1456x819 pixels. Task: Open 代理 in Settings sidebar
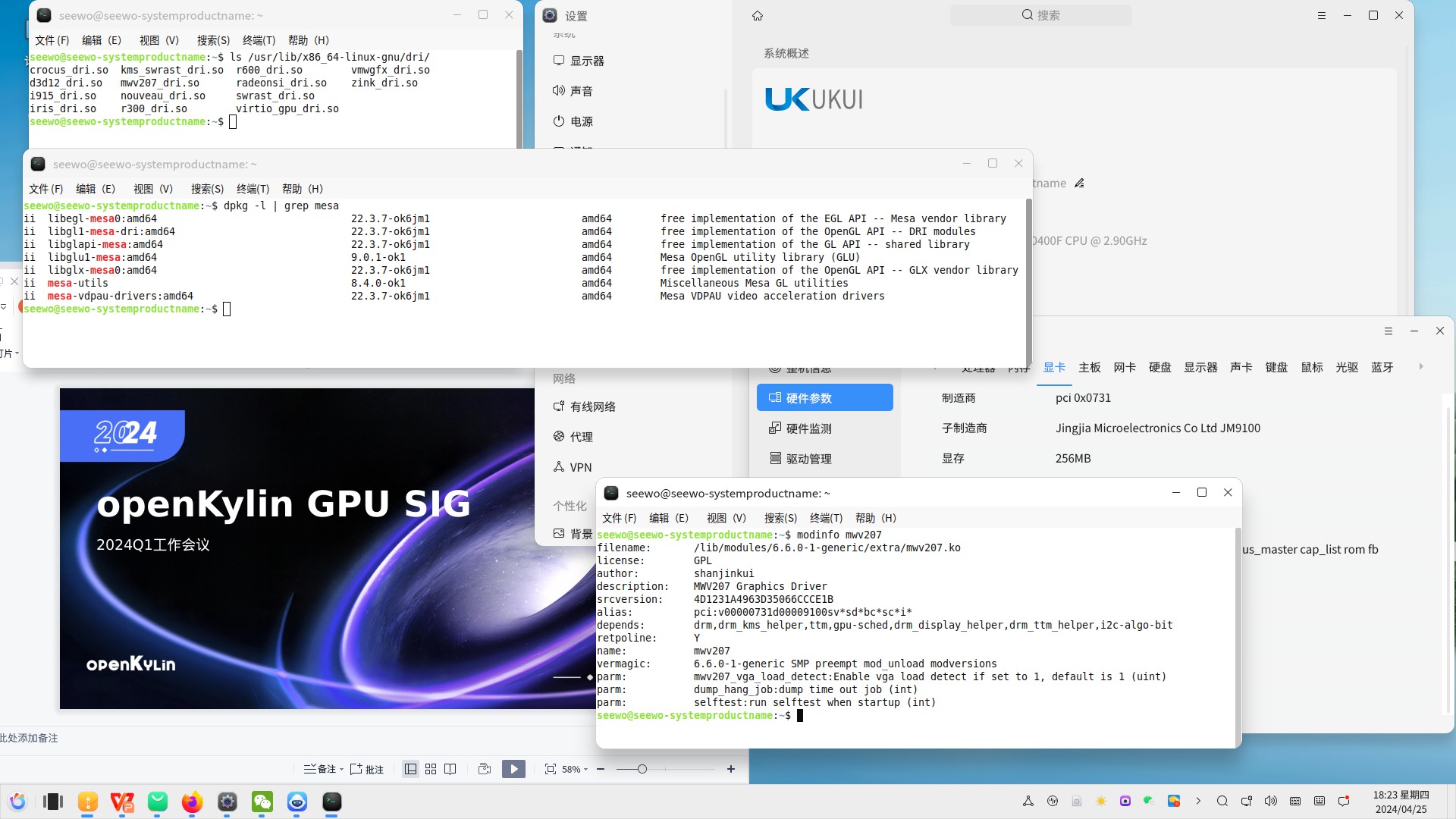coord(574,437)
